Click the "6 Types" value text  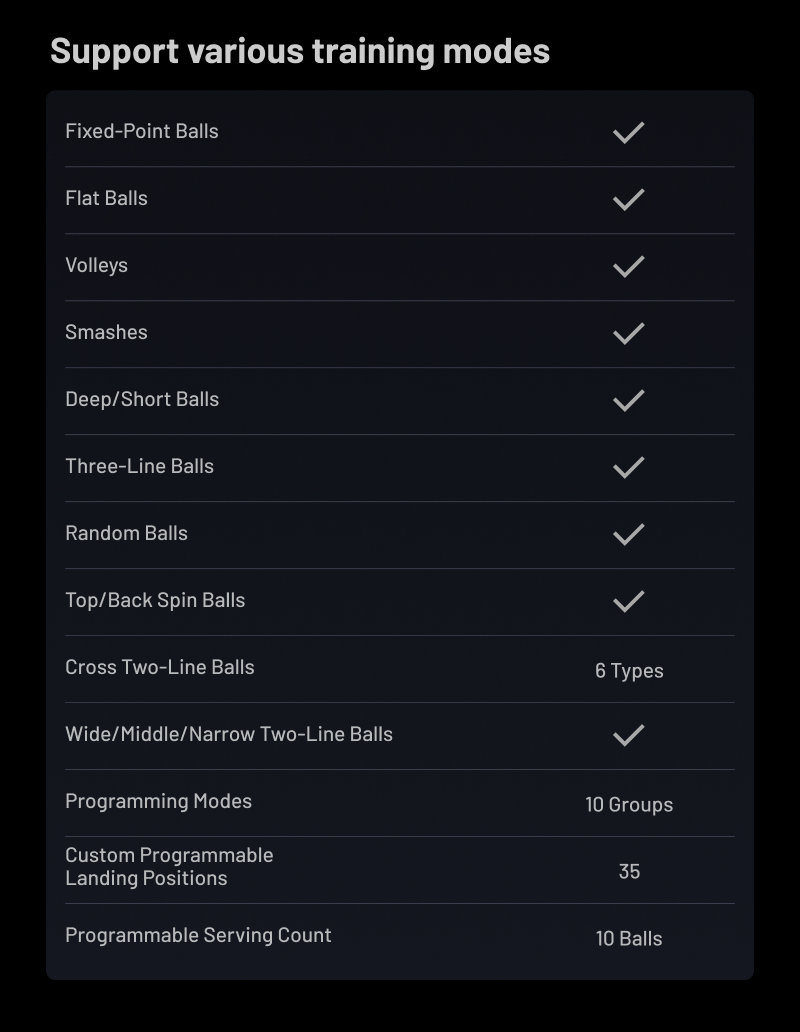click(629, 671)
